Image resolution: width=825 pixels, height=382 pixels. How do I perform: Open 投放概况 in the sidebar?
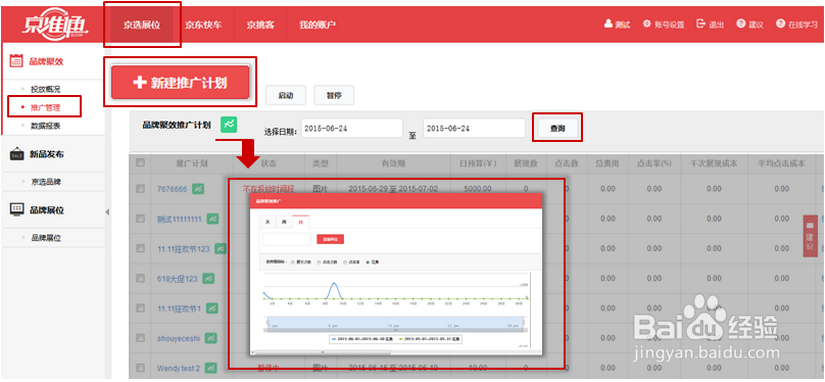[x=45, y=89]
